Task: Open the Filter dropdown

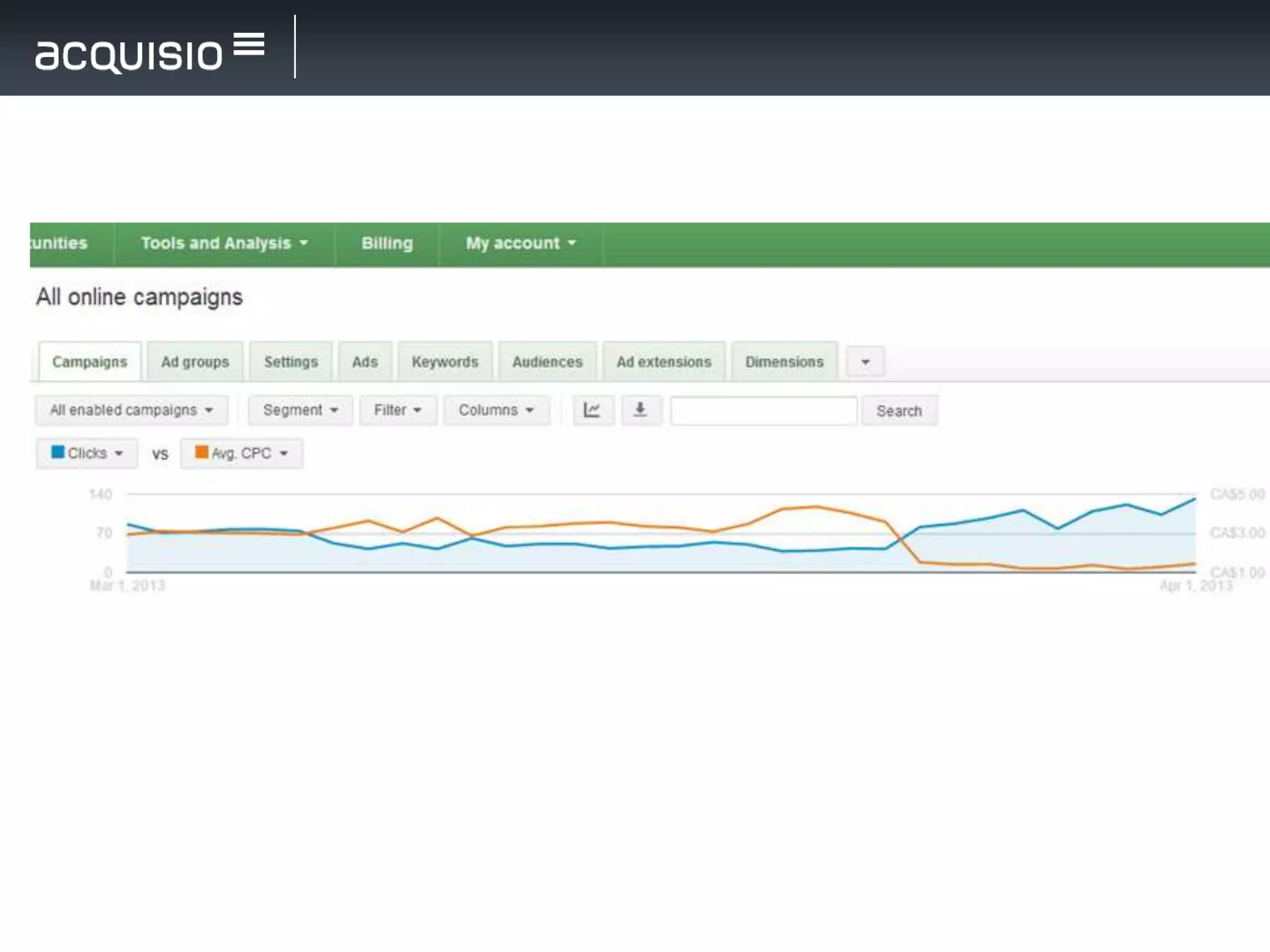Action: pos(397,410)
